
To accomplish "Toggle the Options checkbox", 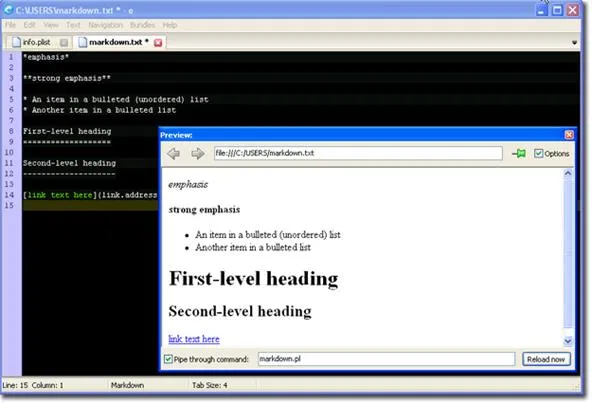I will click(538, 153).
